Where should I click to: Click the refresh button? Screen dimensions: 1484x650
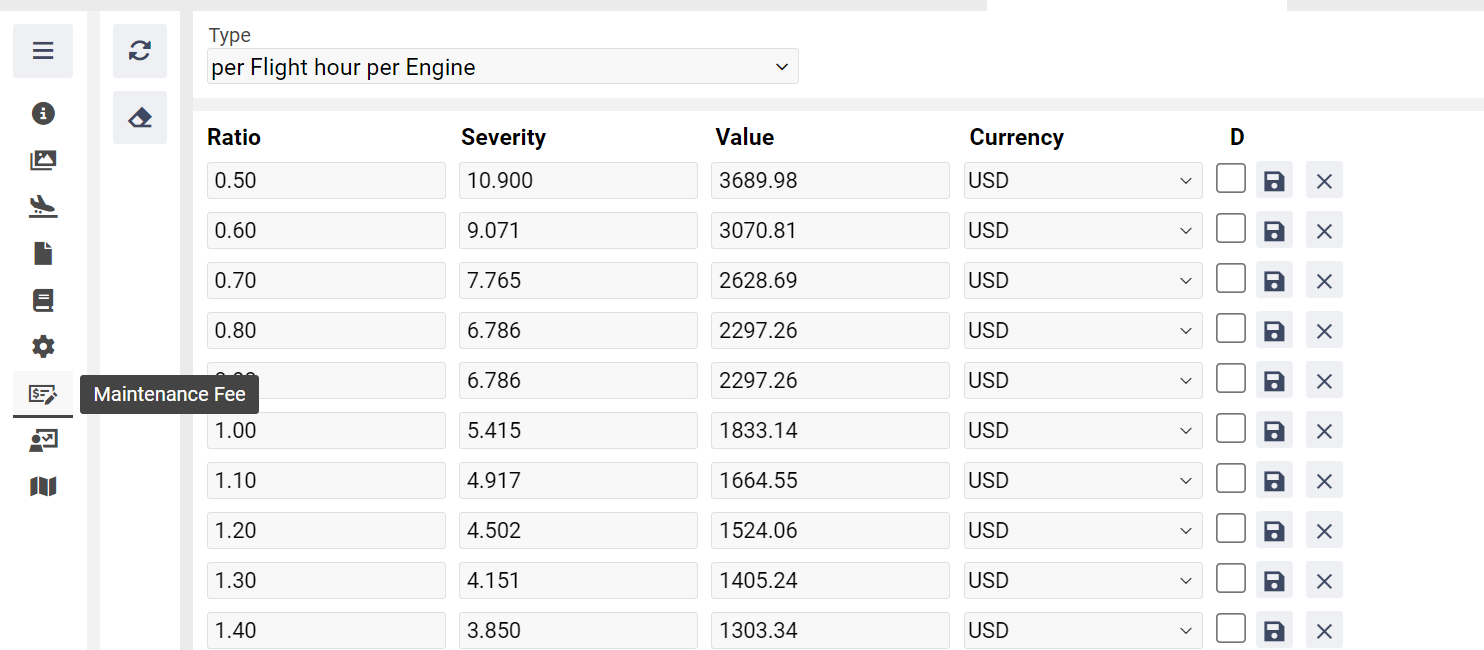pos(140,51)
